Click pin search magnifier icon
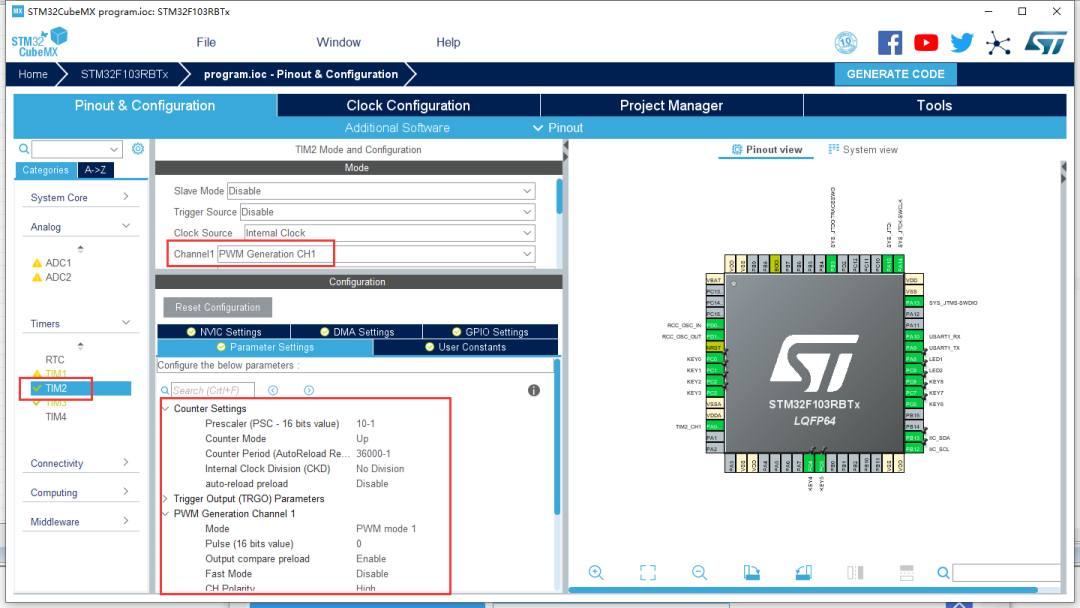Viewport: 1080px width, 608px height. point(943,572)
